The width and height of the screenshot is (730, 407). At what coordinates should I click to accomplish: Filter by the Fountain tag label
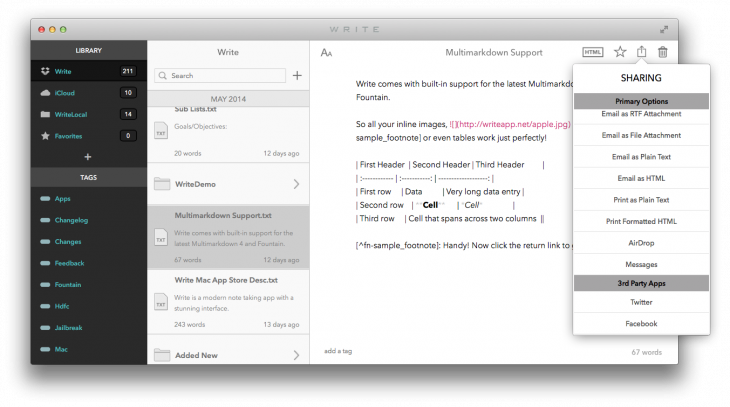click(x=68, y=284)
